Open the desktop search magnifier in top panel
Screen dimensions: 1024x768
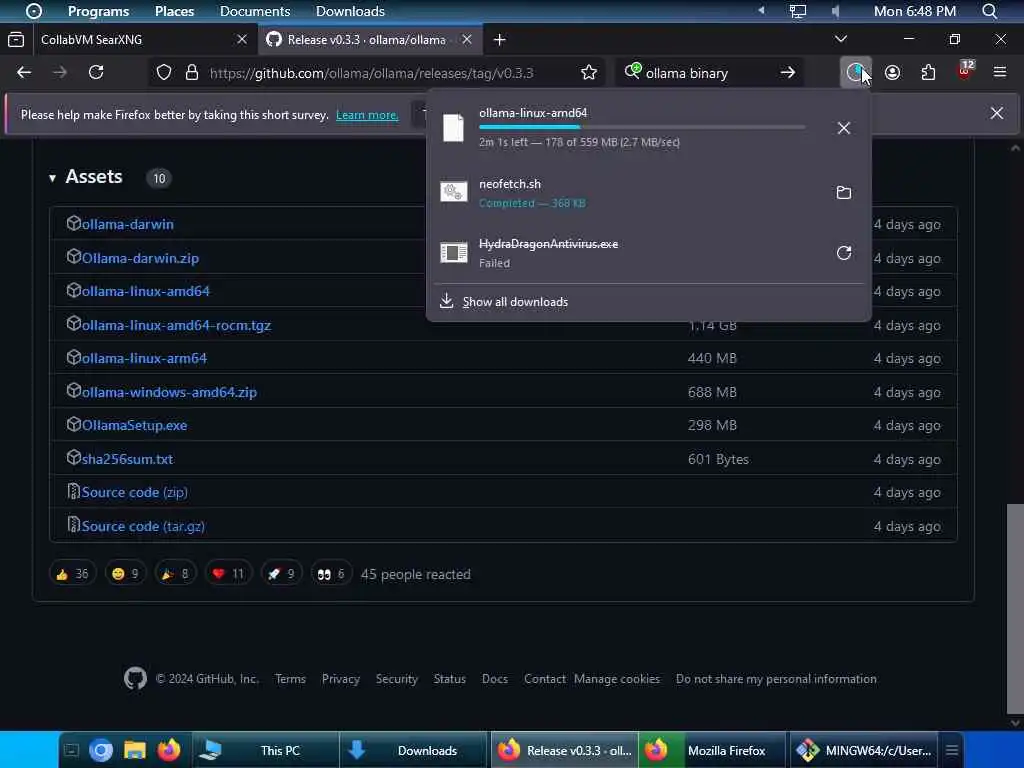[x=989, y=11]
